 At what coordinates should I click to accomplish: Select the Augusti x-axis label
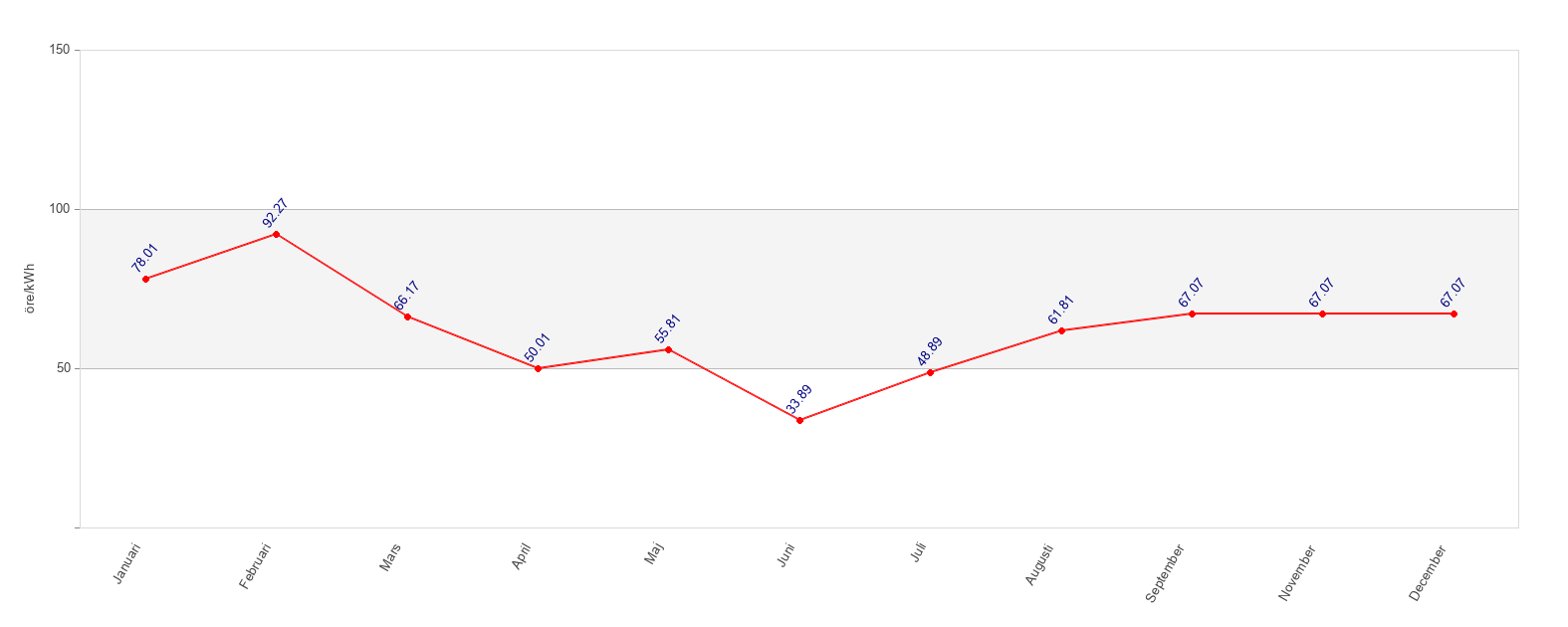pos(1039,564)
